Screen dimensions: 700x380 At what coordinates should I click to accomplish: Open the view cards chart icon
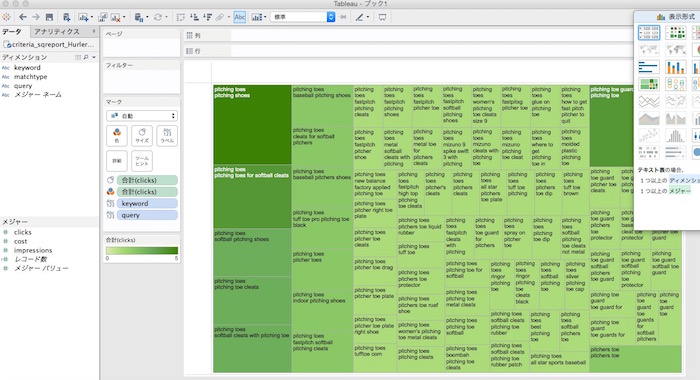tap(256, 17)
